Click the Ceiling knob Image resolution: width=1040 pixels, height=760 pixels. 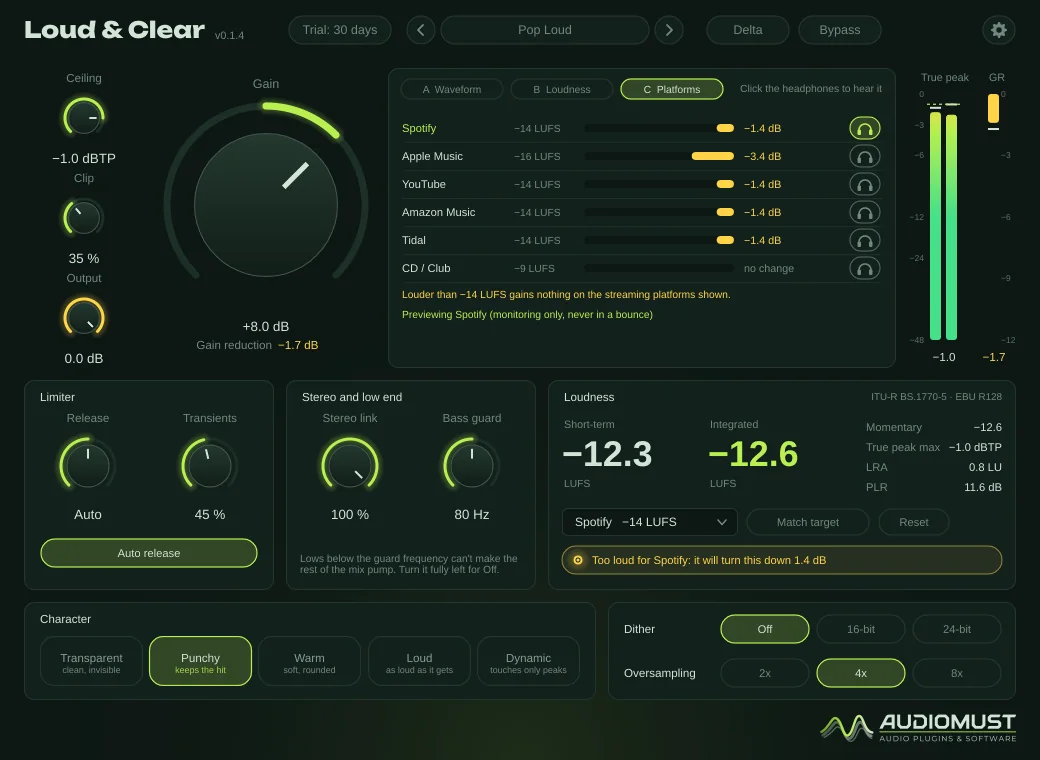84,117
